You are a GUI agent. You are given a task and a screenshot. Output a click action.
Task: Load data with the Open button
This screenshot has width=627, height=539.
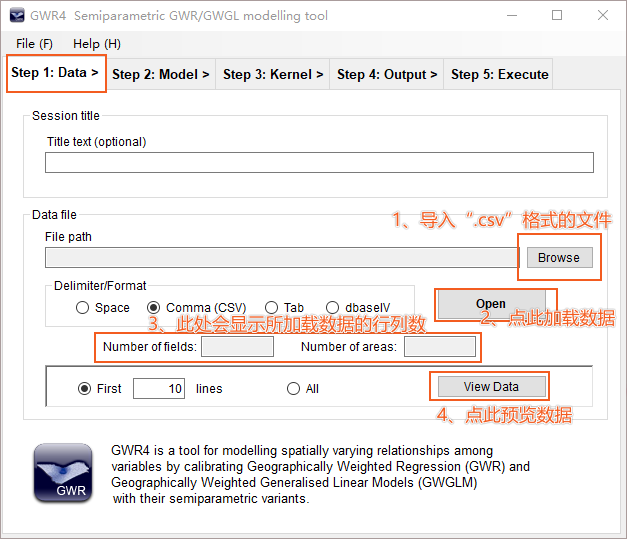(491, 303)
